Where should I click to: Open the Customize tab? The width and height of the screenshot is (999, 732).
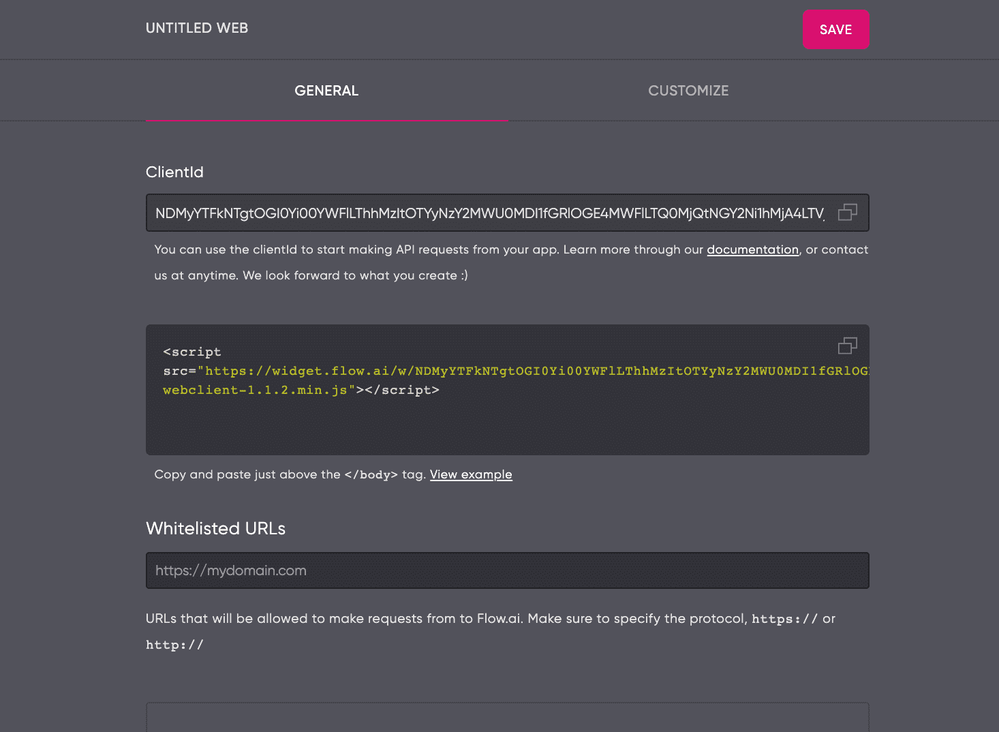(688, 91)
